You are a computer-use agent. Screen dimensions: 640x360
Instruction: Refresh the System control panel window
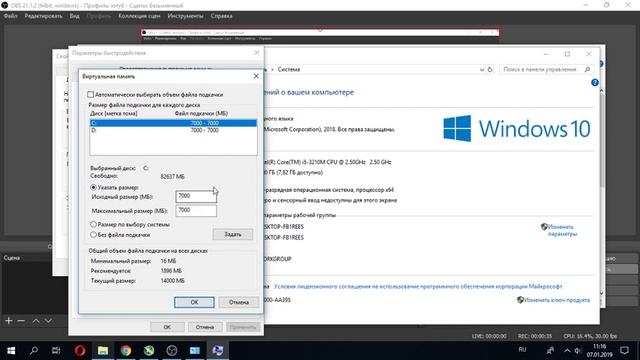(x=490, y=69)
